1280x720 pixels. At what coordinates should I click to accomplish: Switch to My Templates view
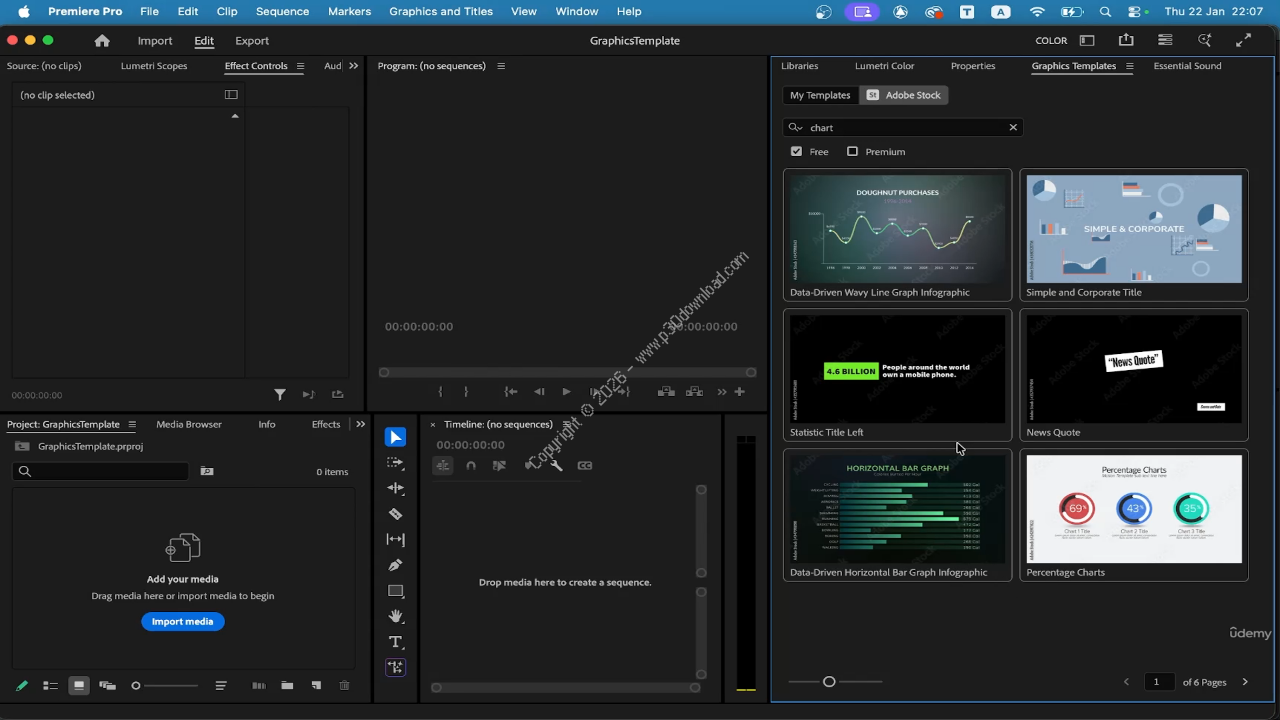pyautogui.click(x=820, y=95)
